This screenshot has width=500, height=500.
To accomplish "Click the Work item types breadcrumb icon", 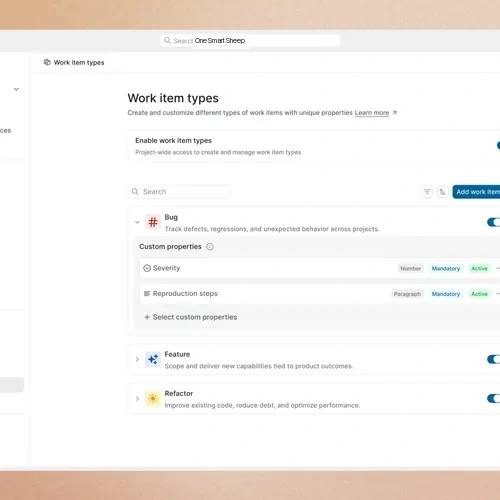I will (47, 62).
